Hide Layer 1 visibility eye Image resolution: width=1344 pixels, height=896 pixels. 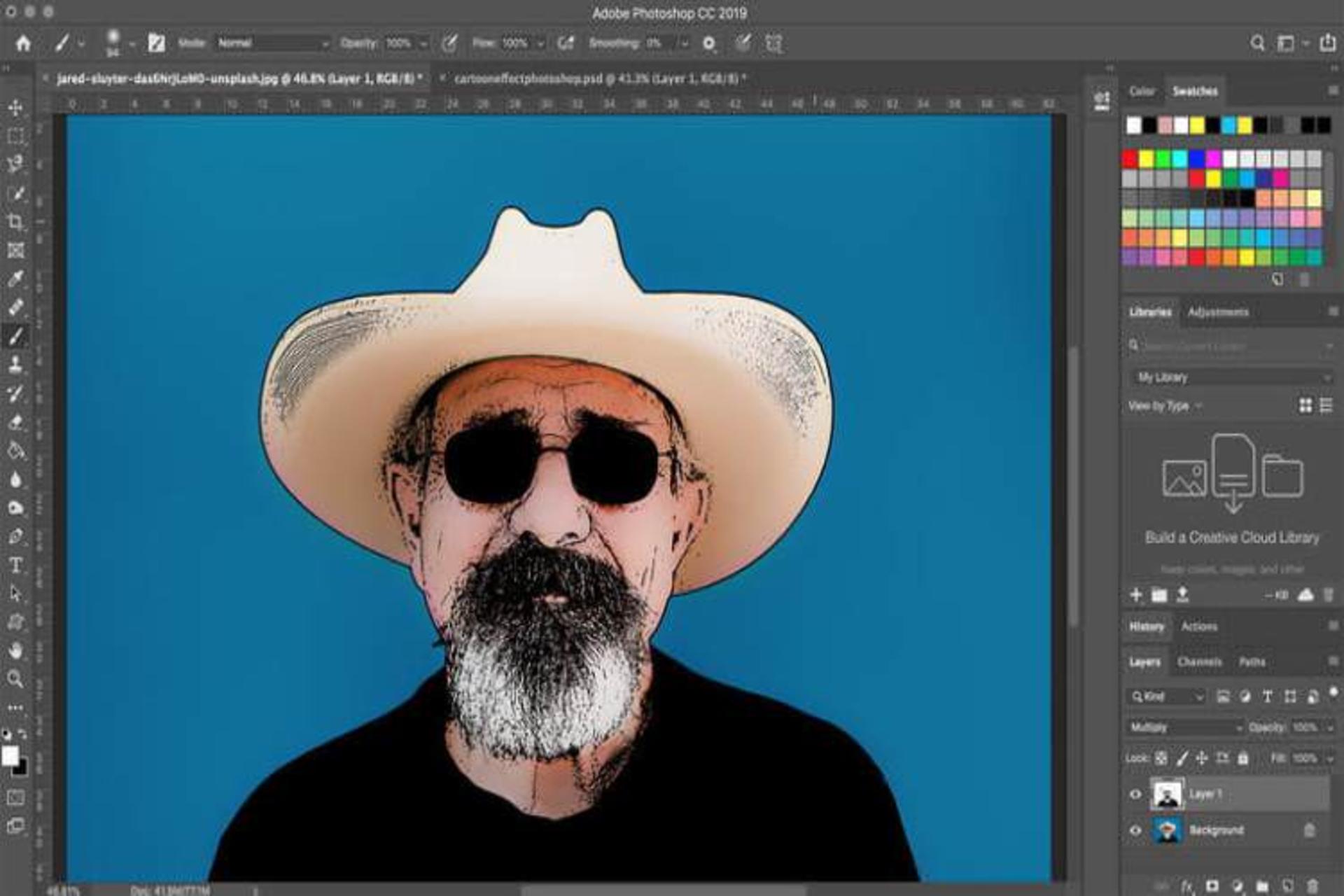[1135, 794]
